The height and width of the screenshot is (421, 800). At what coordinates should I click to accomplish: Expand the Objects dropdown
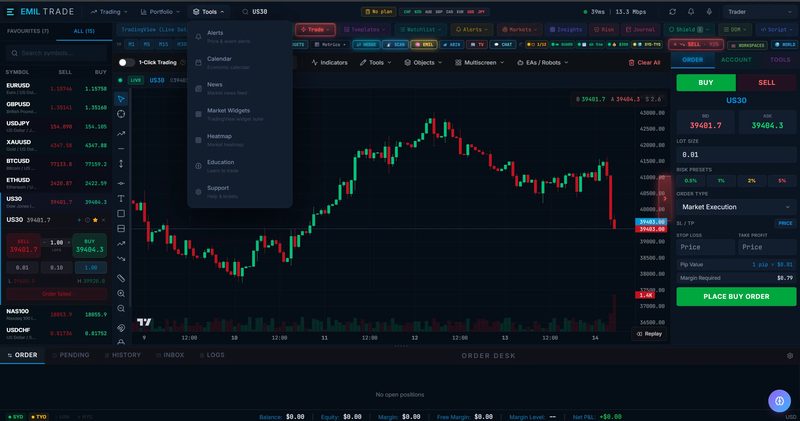point(423,62)
